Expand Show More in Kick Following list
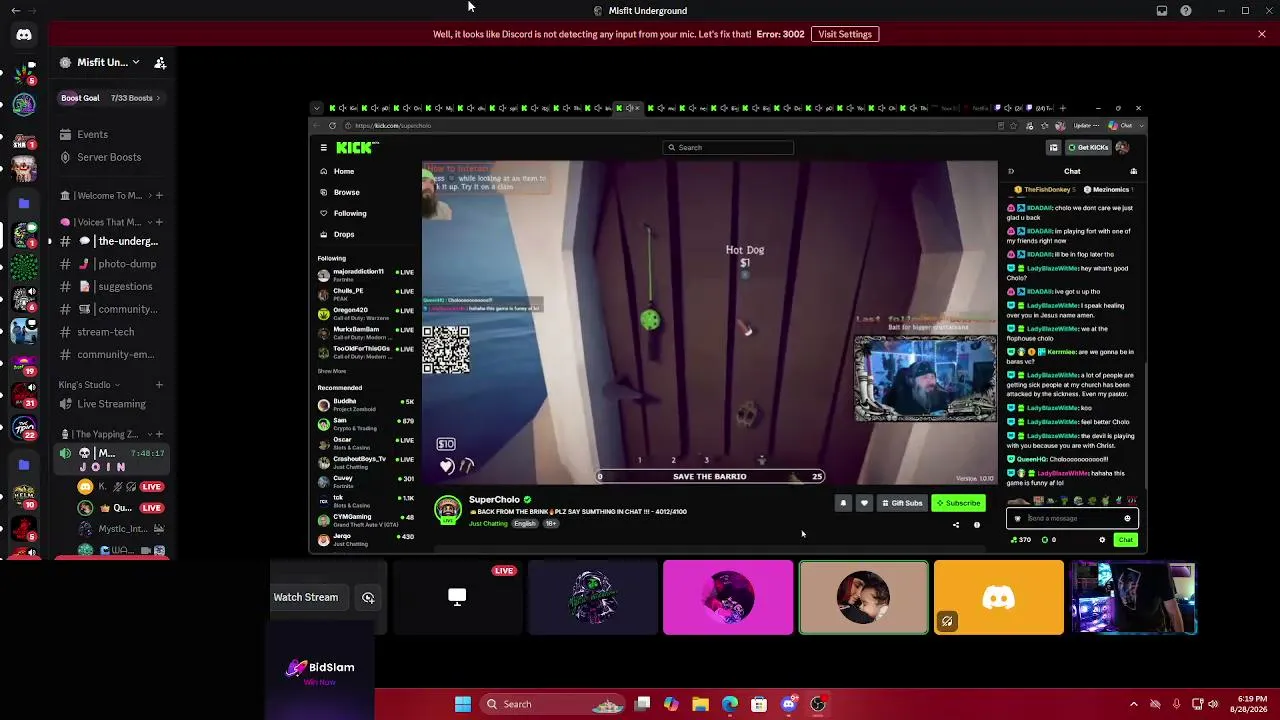 (332, 371)
